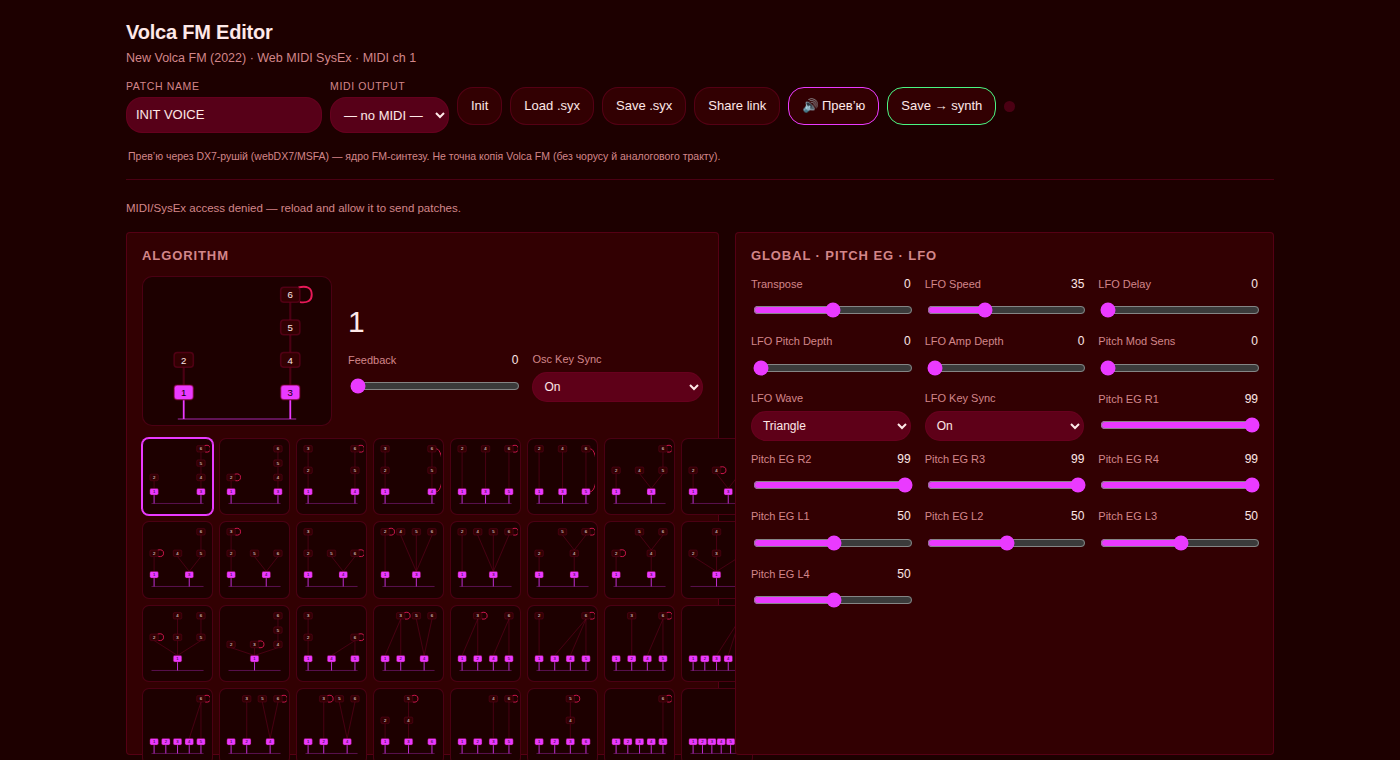The height and width of the screenshot is (760, 1400).
Task: Adjust the Transpose slider
Action: tap(832, 310)
